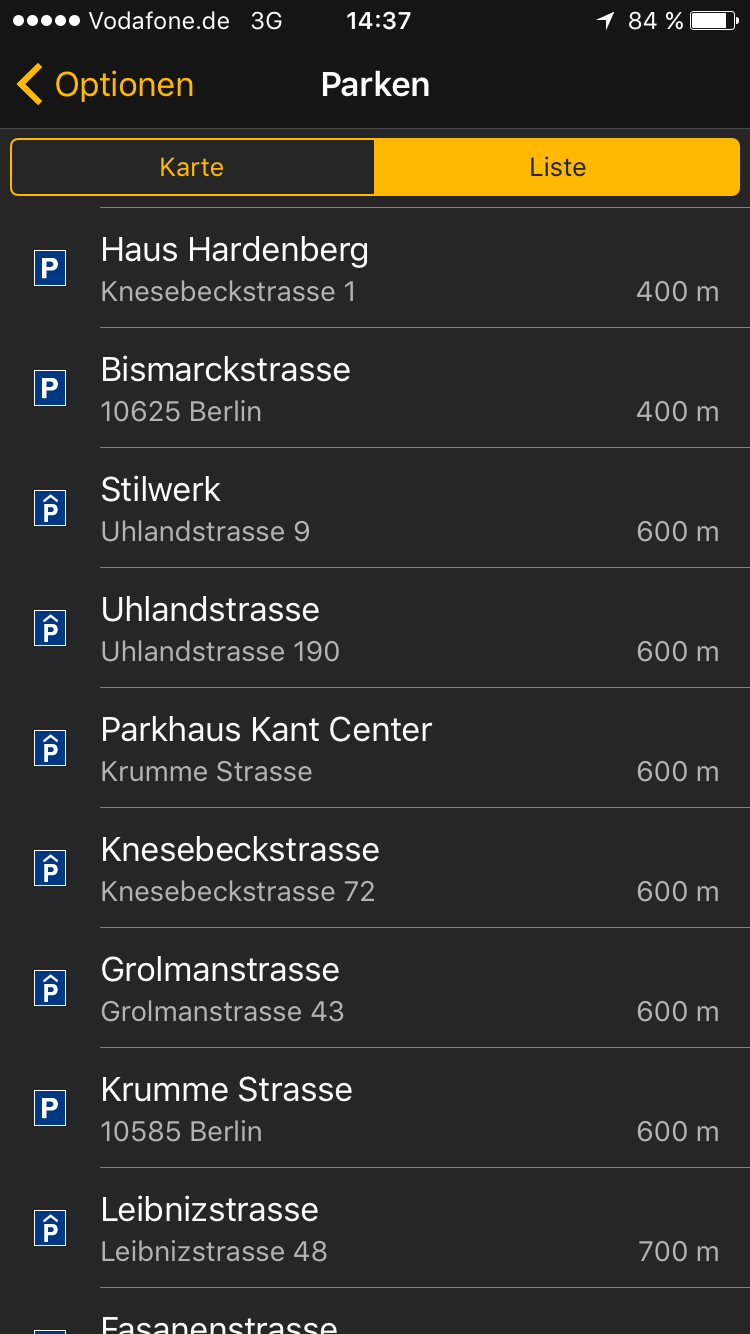Switch to the Karte map tab
The width and height of the screenshot is (750, 1334).
click(192, 167)
